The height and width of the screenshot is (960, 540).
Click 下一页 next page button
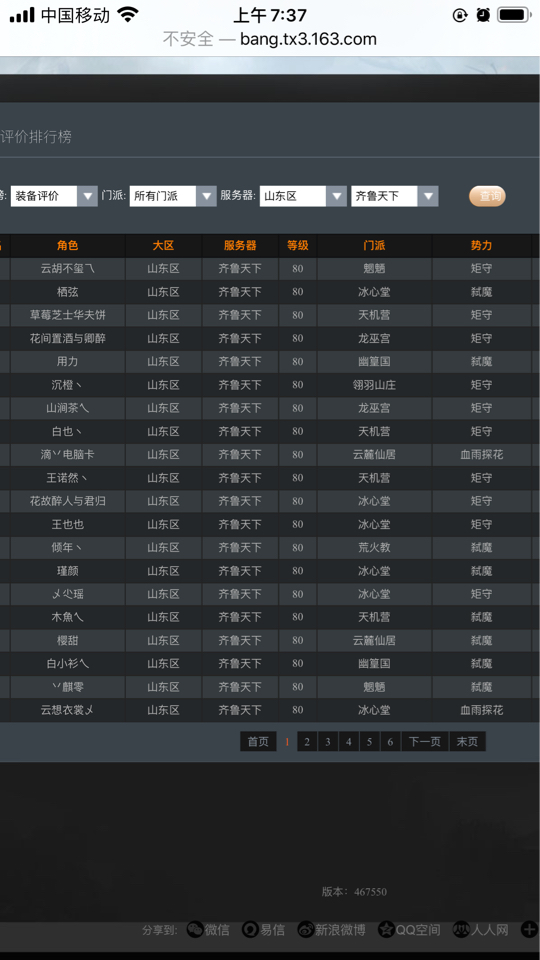425,741
